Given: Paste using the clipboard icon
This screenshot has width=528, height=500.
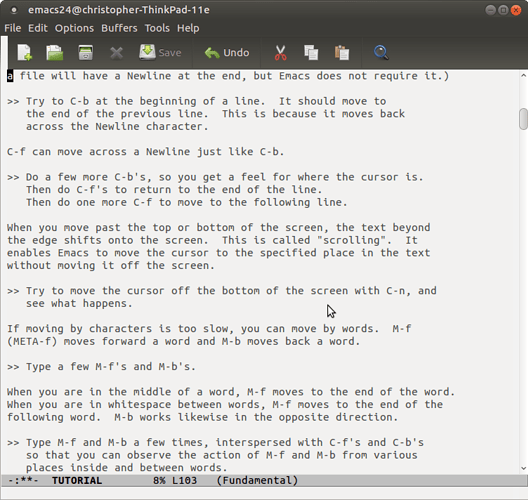Looking at the screenshot, I should (x=342, y=53).
